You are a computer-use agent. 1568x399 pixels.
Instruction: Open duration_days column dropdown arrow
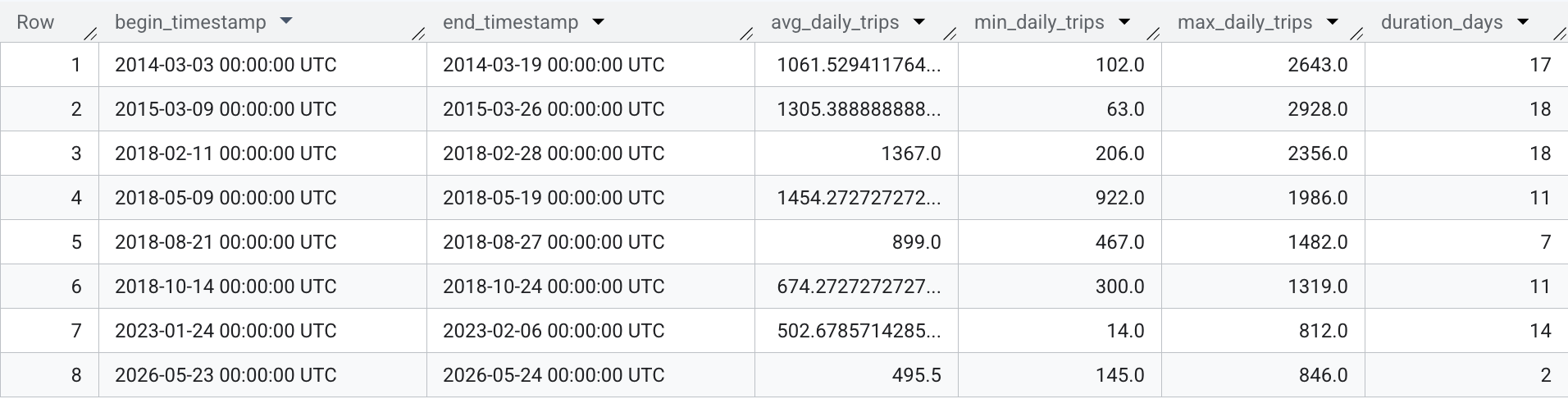click(1523, 22)
